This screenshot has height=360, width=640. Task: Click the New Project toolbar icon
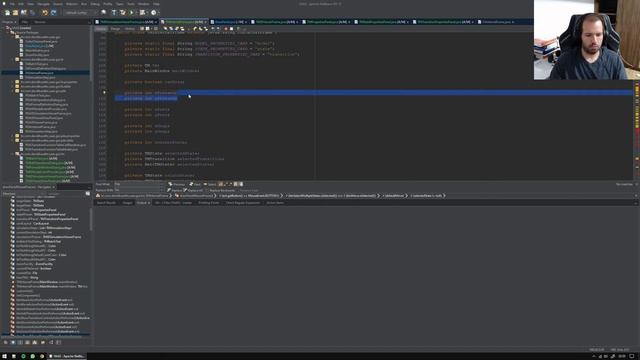click(15, 13)
